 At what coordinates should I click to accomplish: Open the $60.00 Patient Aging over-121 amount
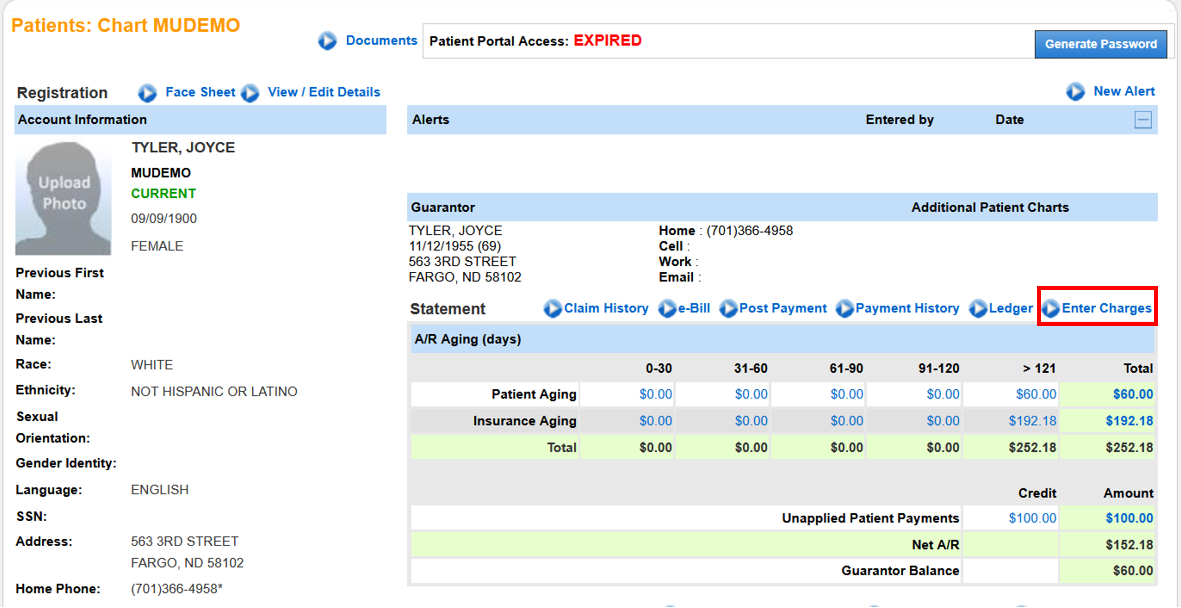(x=1036, y=394)
